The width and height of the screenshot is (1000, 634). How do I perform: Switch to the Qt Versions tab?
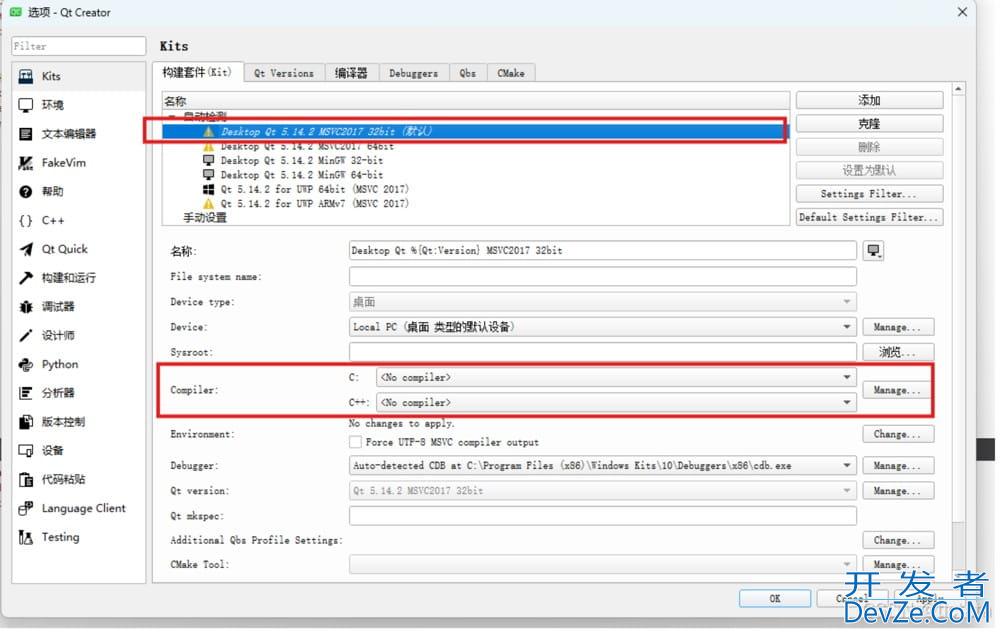point(284,73)
